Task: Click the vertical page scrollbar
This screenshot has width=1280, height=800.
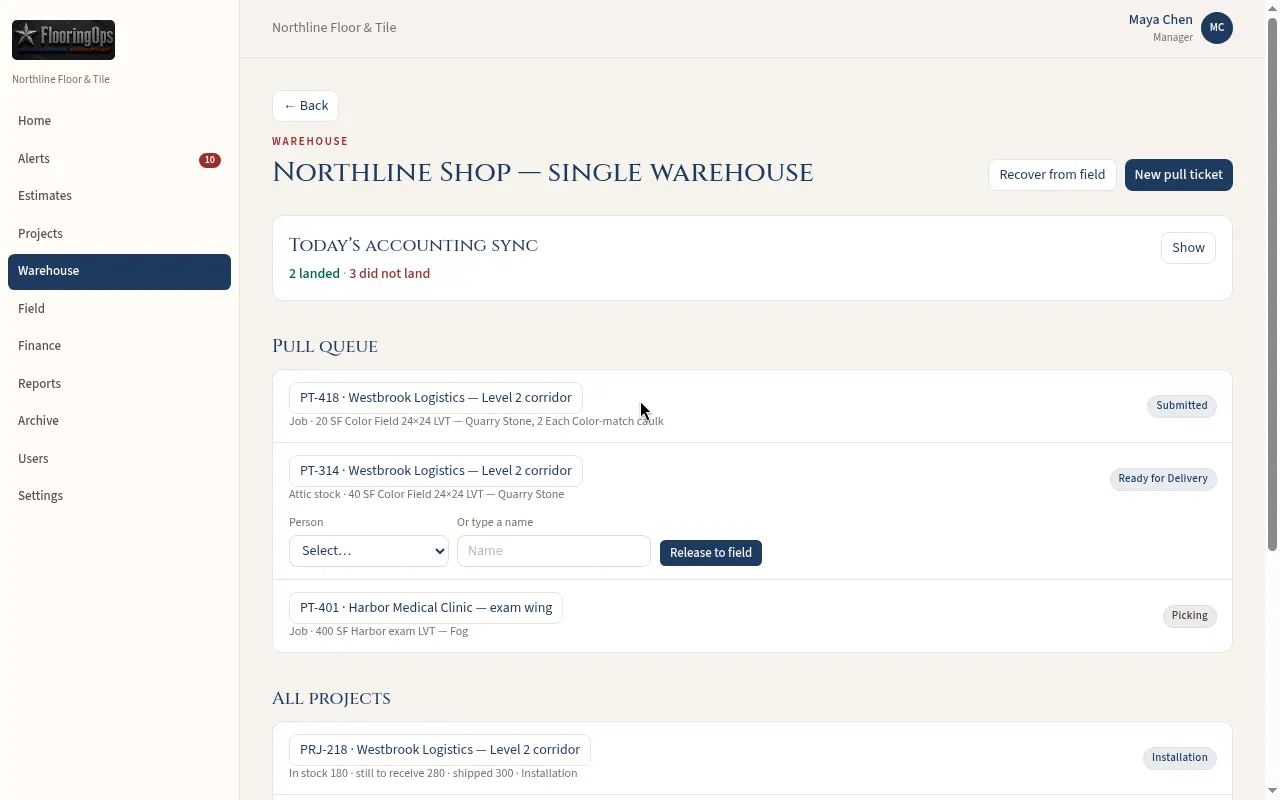Action: (1272, 284)
